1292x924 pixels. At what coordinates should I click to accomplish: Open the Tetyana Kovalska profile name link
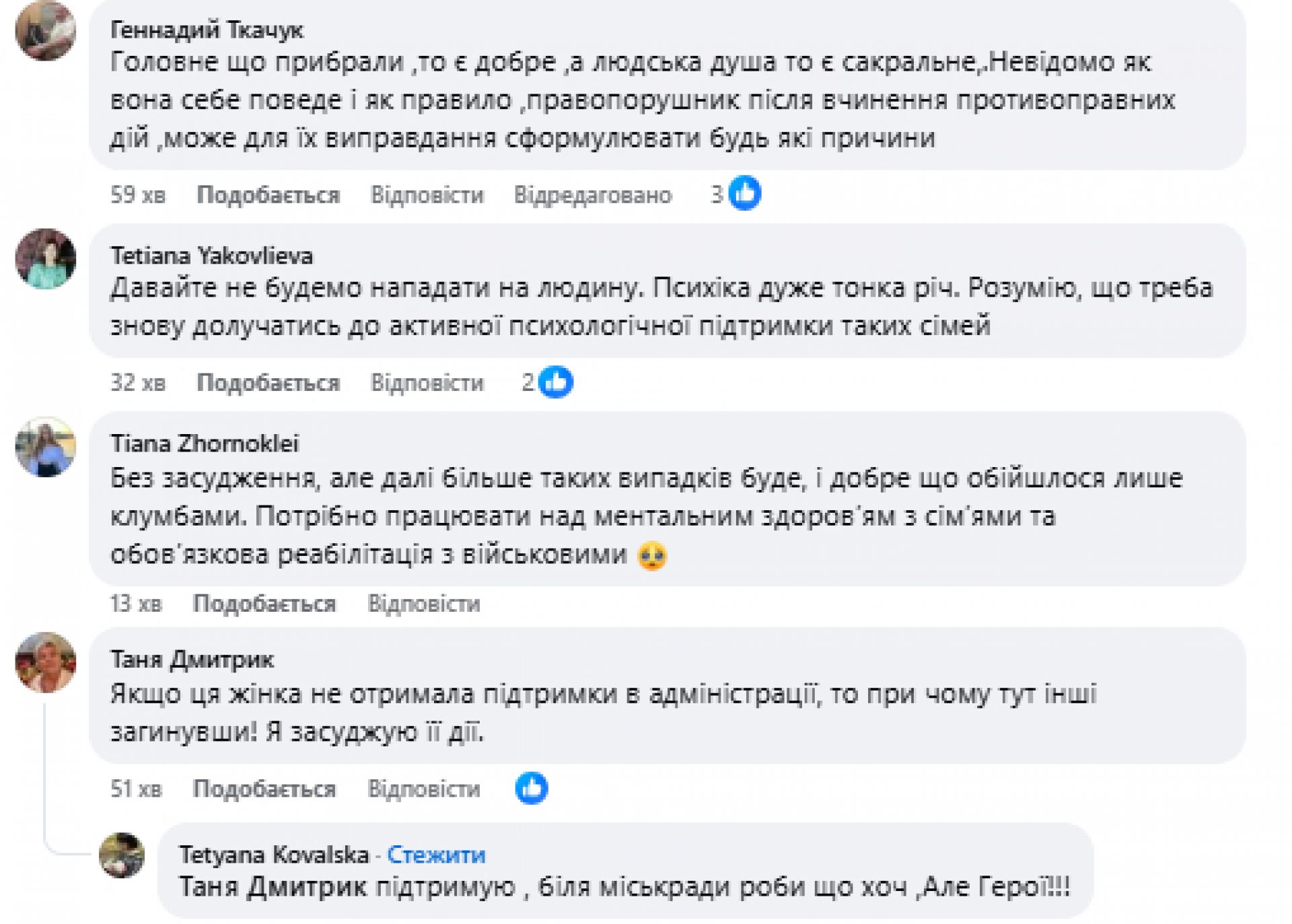click(x=274, y=855)
